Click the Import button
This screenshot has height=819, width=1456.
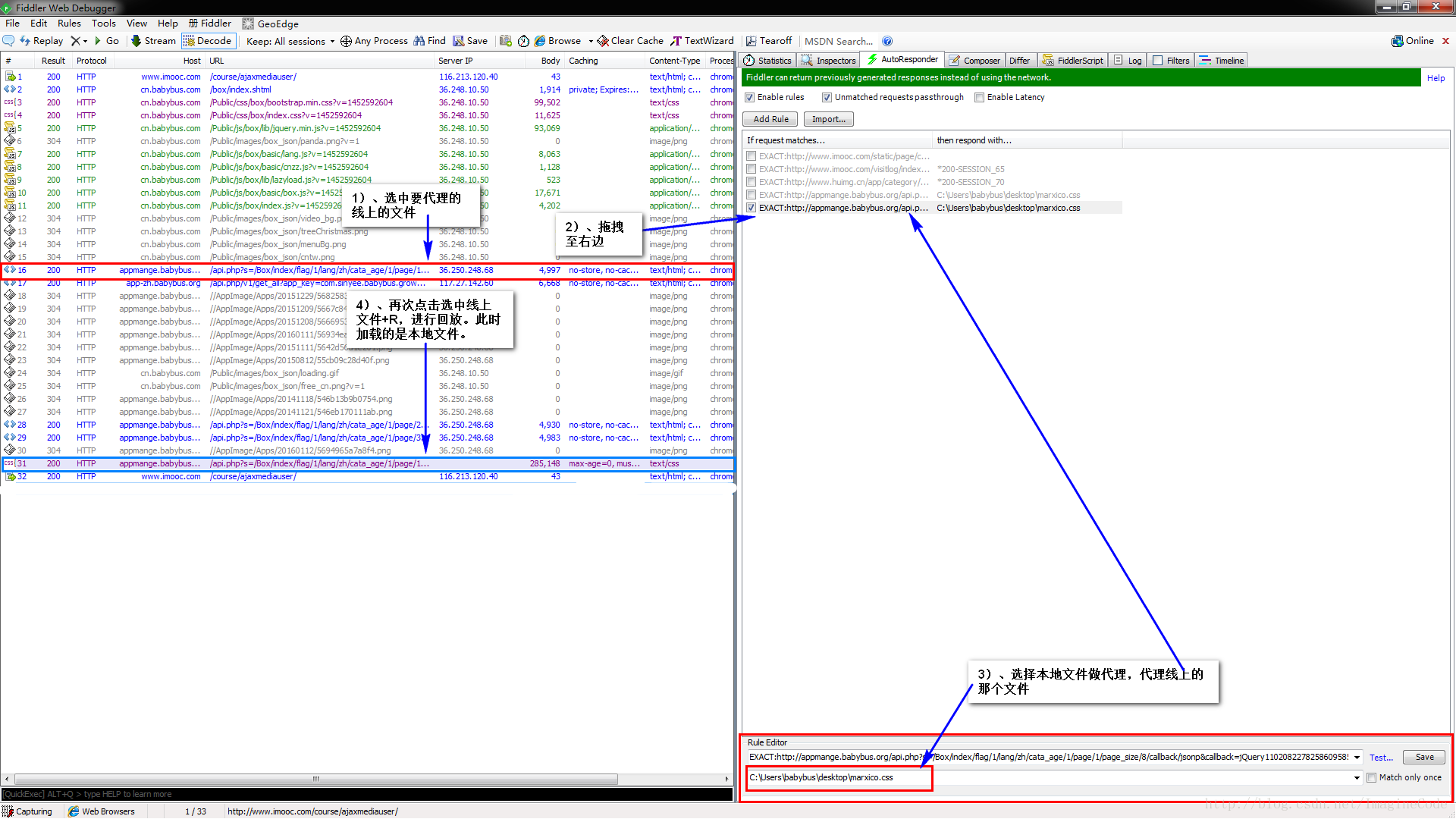tap(829, 118)
